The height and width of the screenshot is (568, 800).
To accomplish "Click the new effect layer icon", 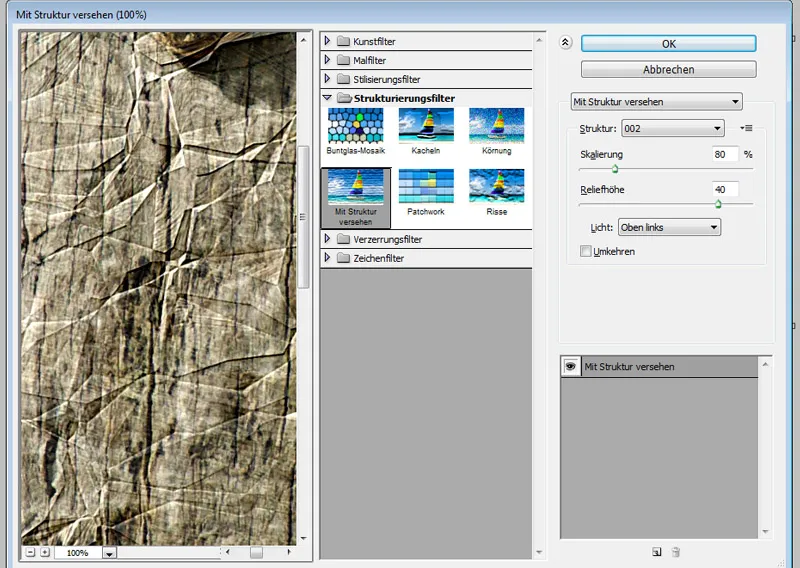I will point(657,552).
